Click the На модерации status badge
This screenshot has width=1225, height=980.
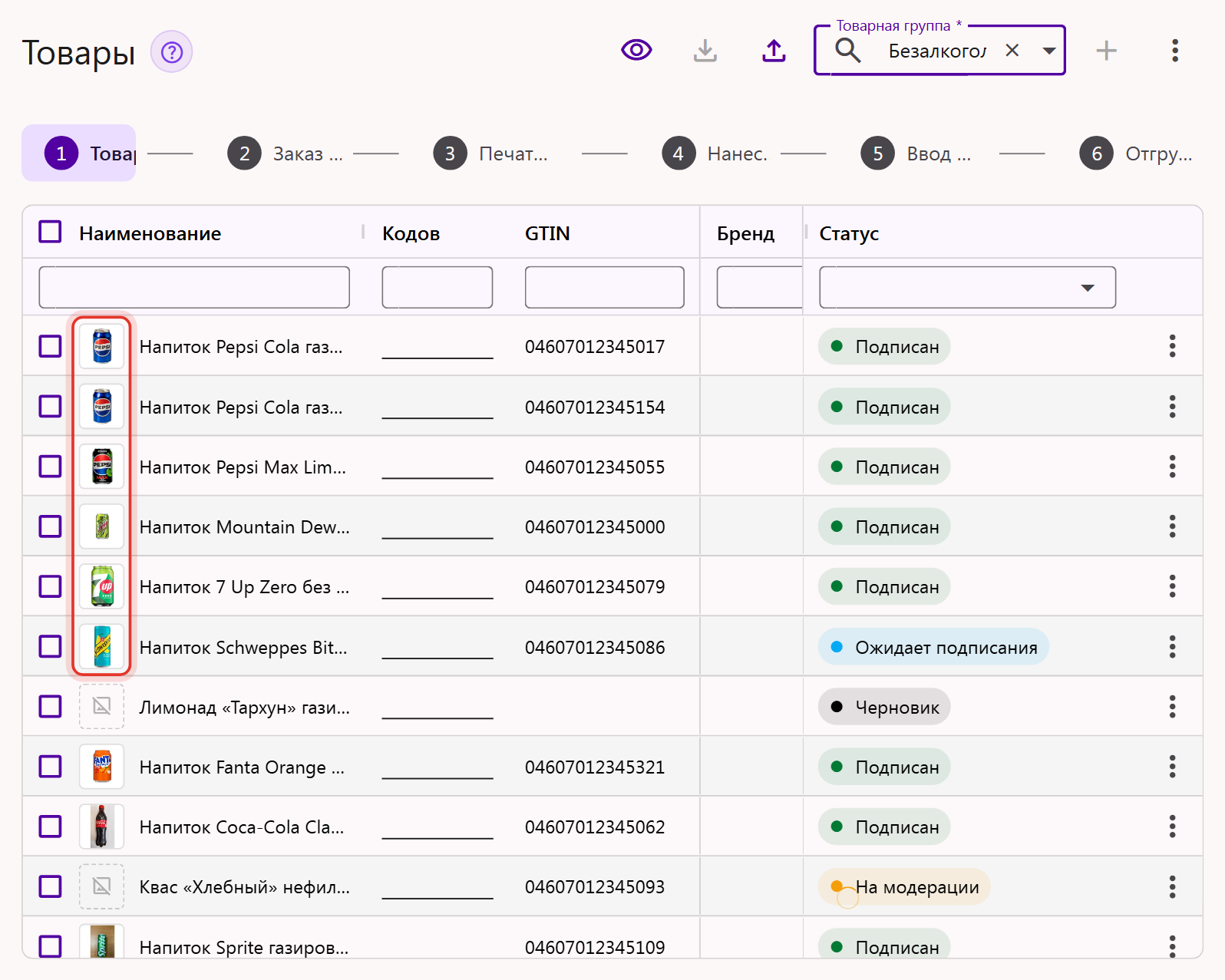tap(905, 887)
